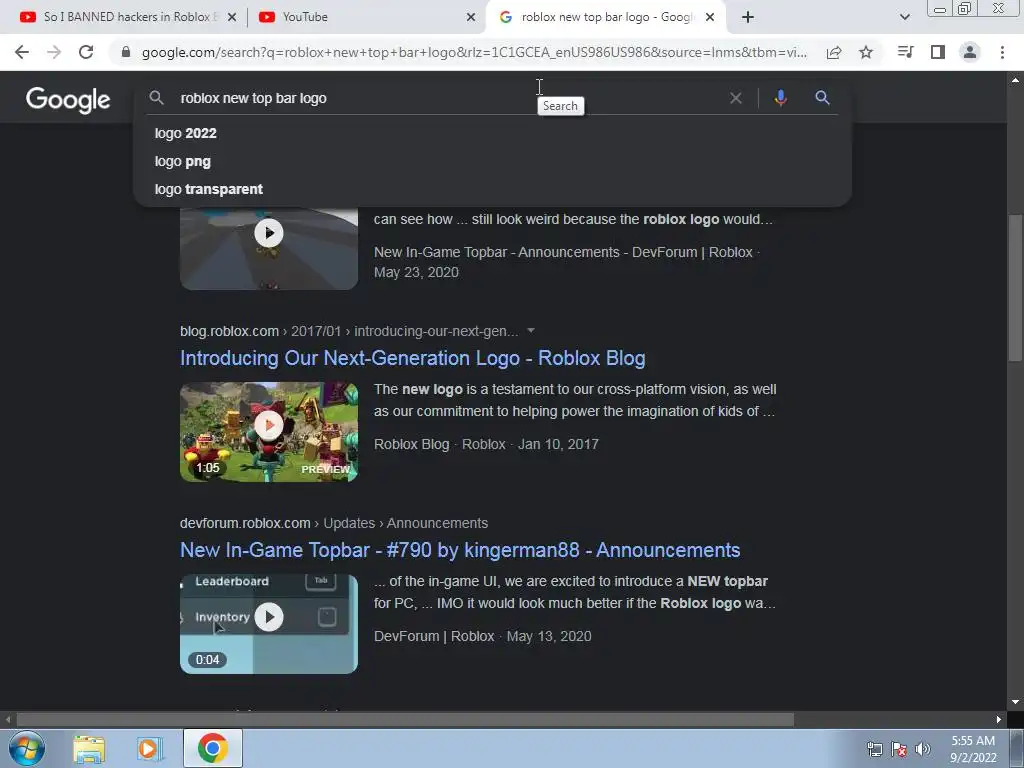Click Chrome icon in taskbar
Image resolution: width=1024 pixels, height=768 pixels.
pyautogui.click(x=212, y=748)
